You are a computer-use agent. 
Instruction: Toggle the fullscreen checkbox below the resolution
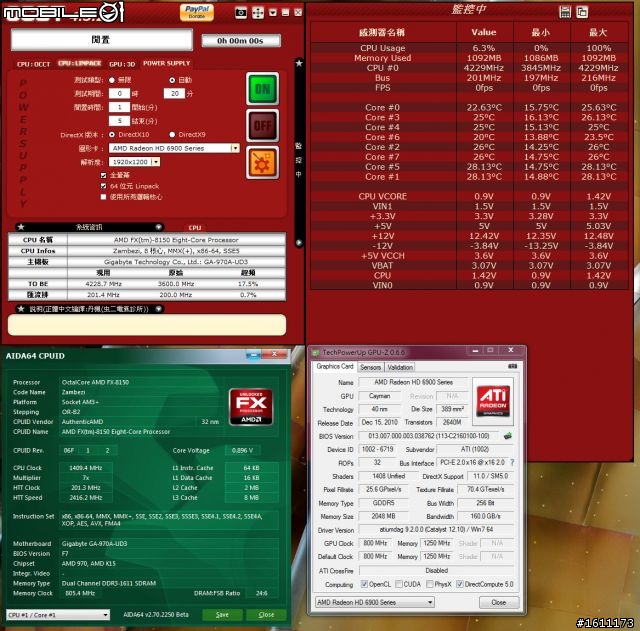click(103, 176)
